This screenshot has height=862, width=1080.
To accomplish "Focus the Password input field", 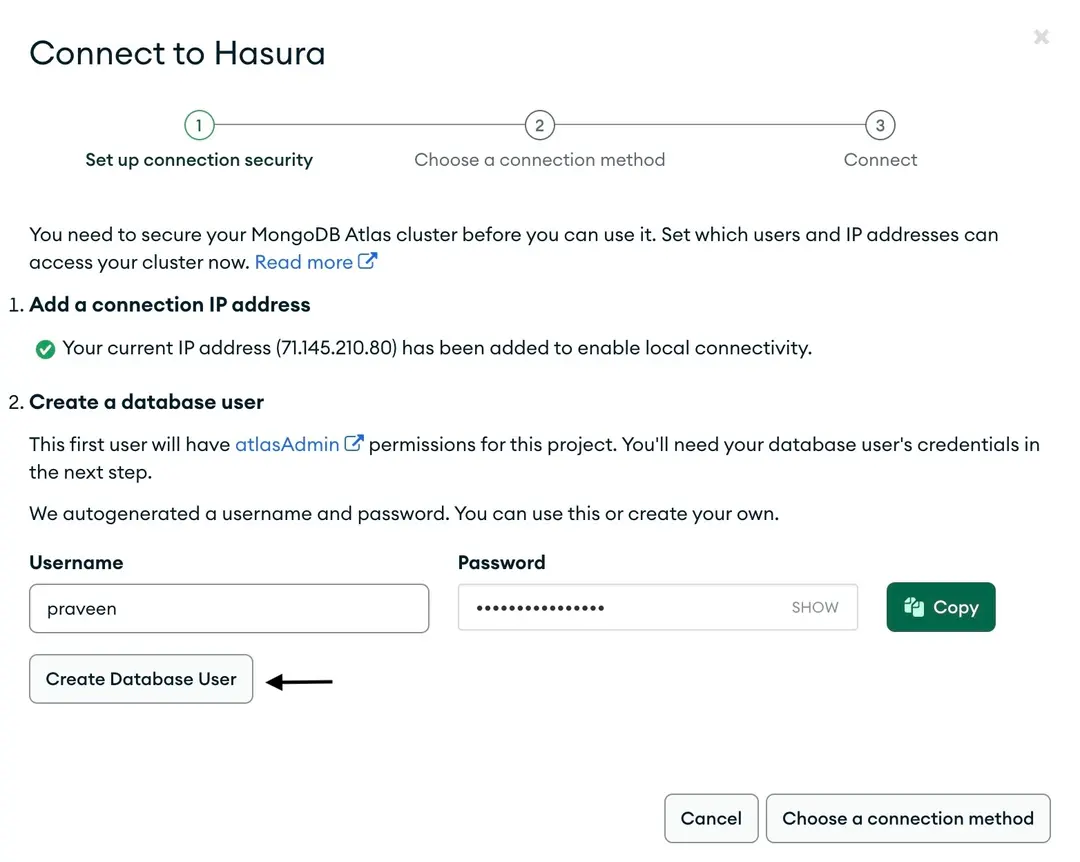I will [x=620, y=607].
